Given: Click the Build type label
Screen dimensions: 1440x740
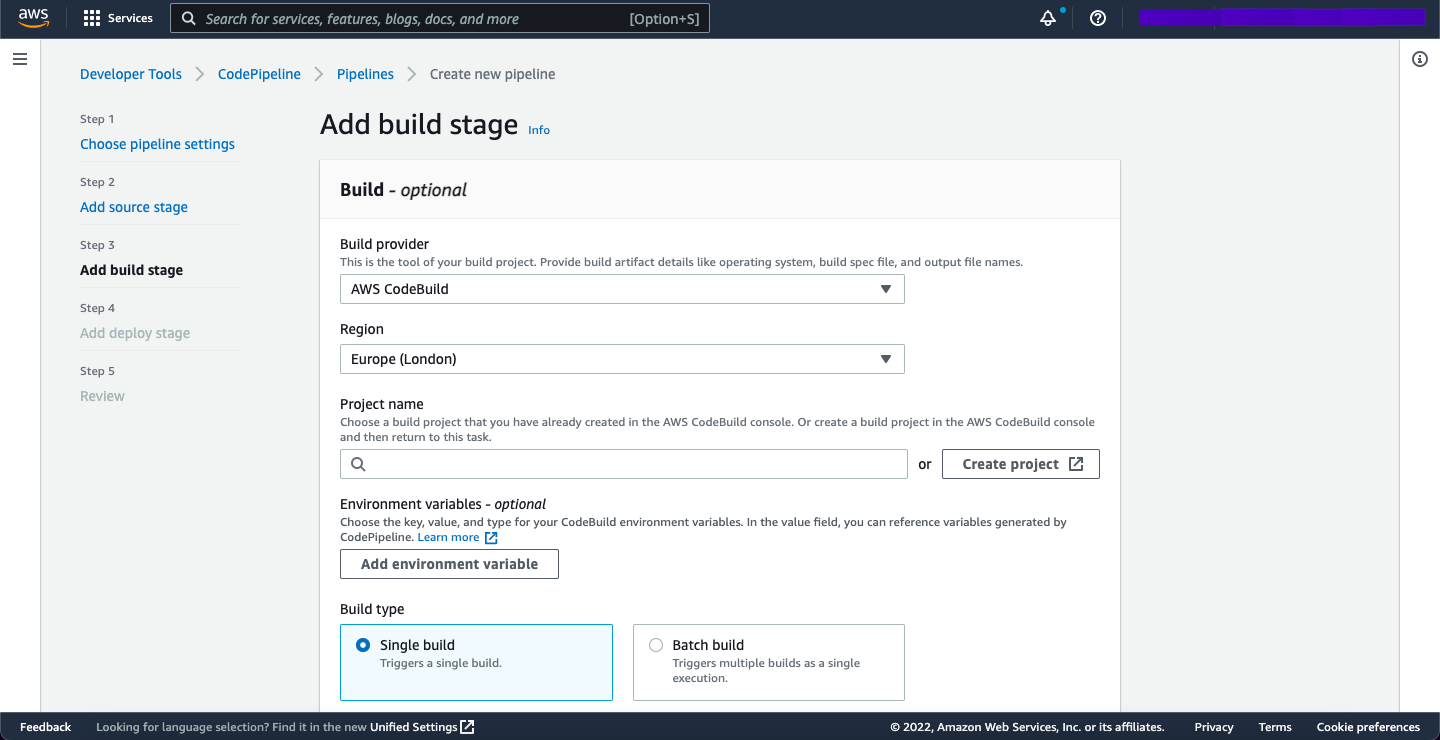Looking at the screenshot, I should coord(372,609).
